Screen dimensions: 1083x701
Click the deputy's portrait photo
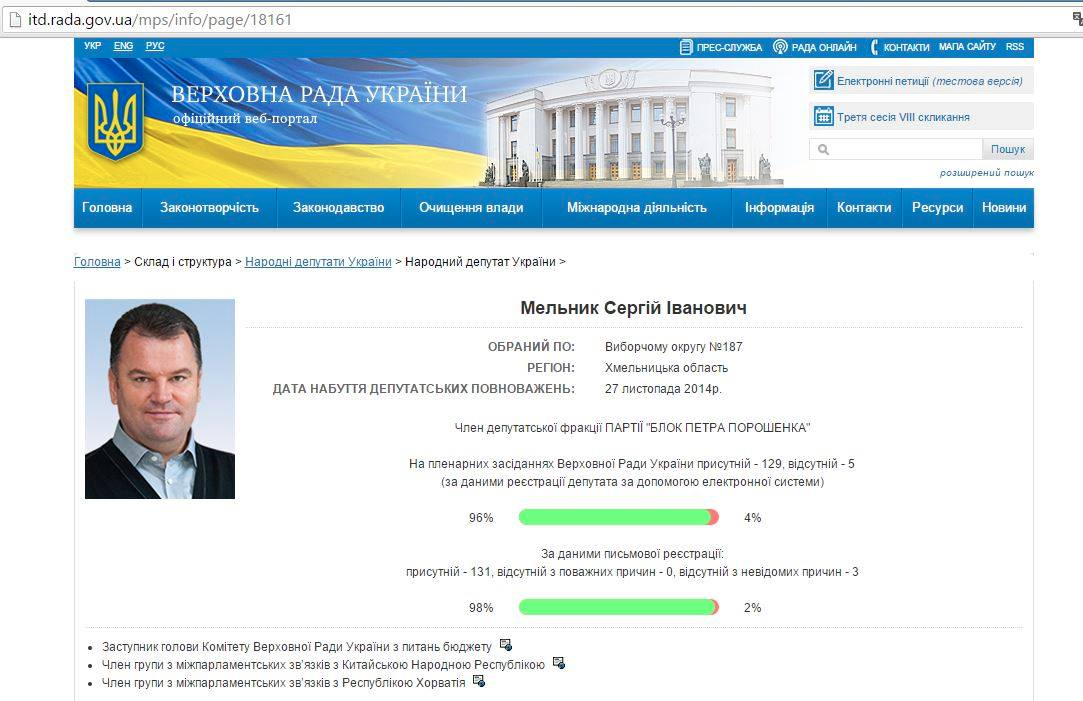[160, 399]
